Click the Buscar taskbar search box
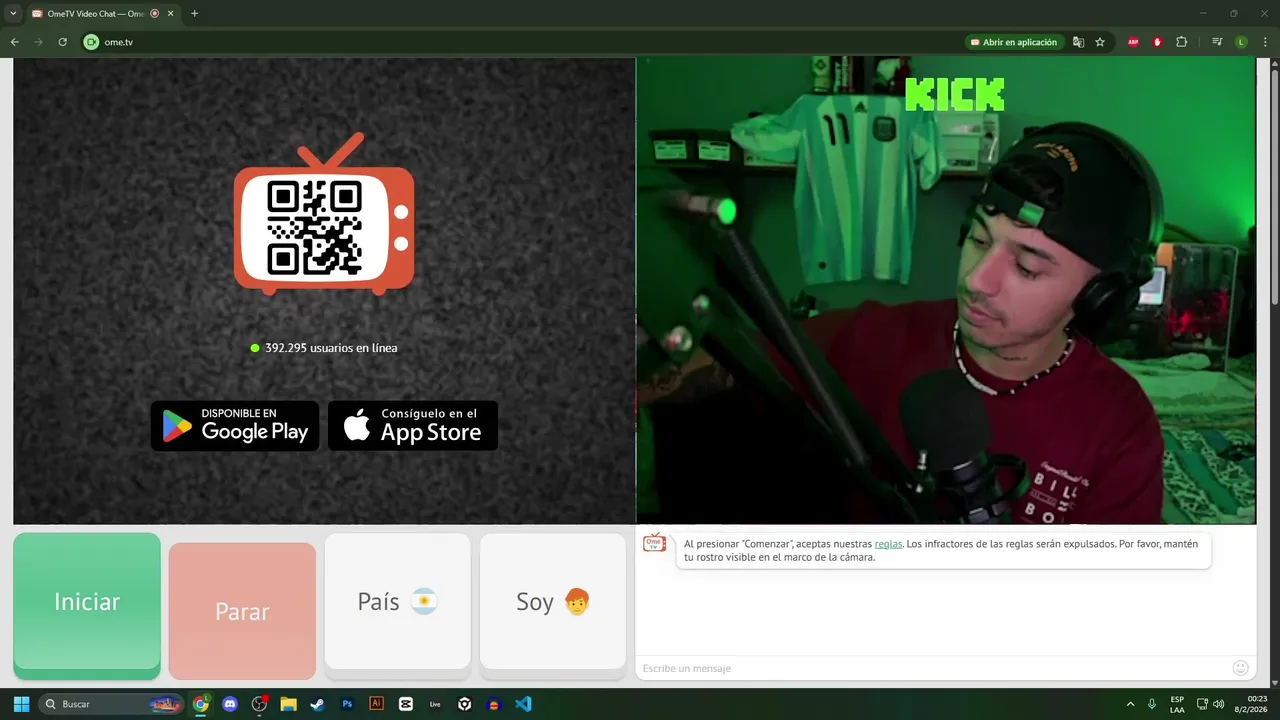This screenshot has height=720, width=1280. pos(111,704)
